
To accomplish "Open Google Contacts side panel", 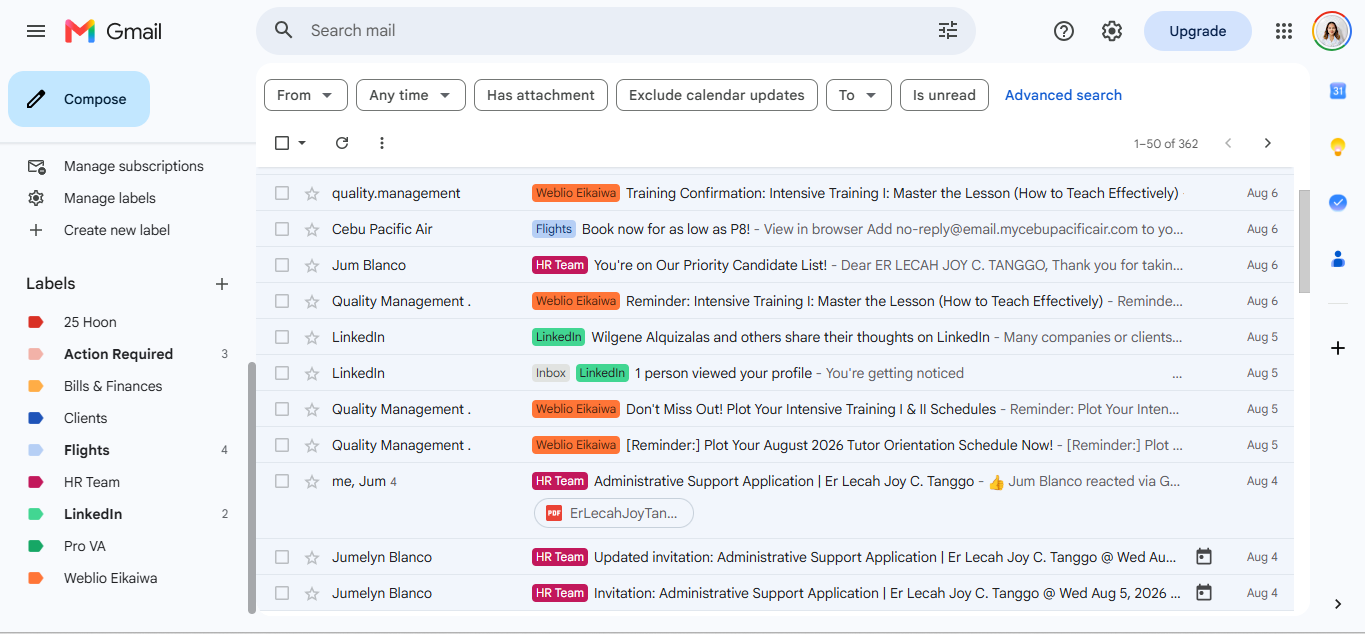I will coord(1338,258).
